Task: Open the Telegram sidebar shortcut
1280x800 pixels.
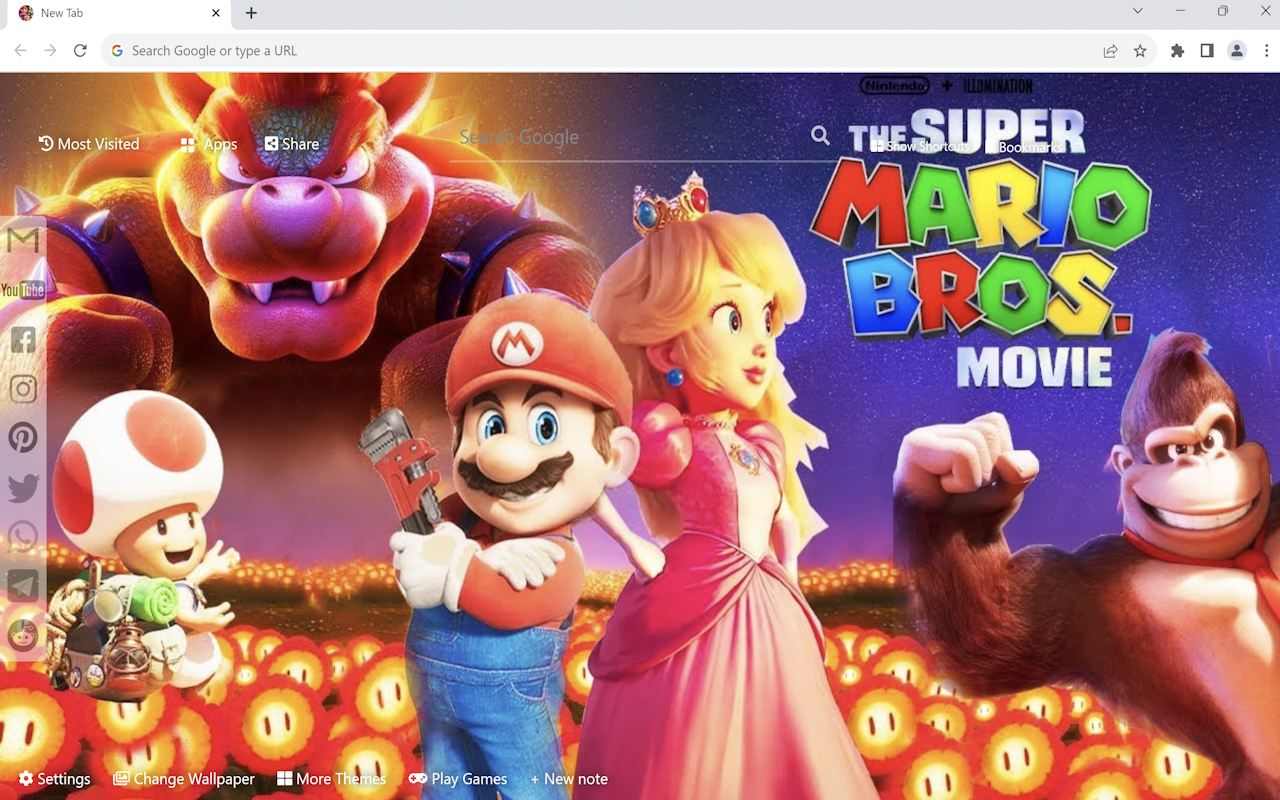Action: pos(22,586)
